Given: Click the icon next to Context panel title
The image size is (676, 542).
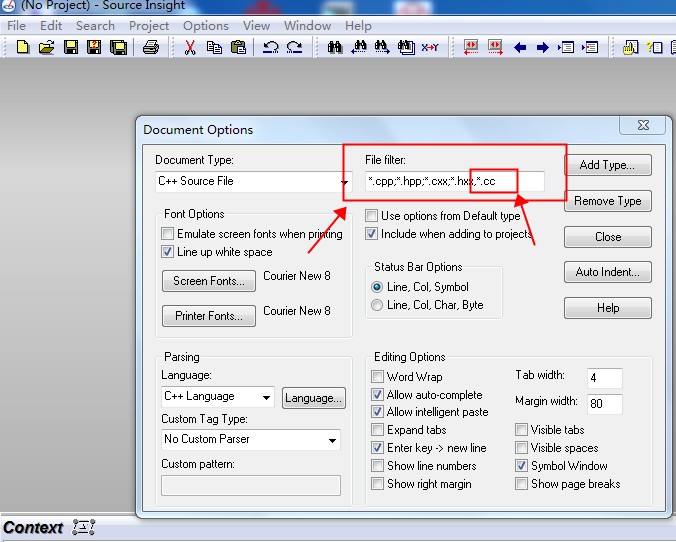Looking at the screenshot, I should tap(84, 527).
